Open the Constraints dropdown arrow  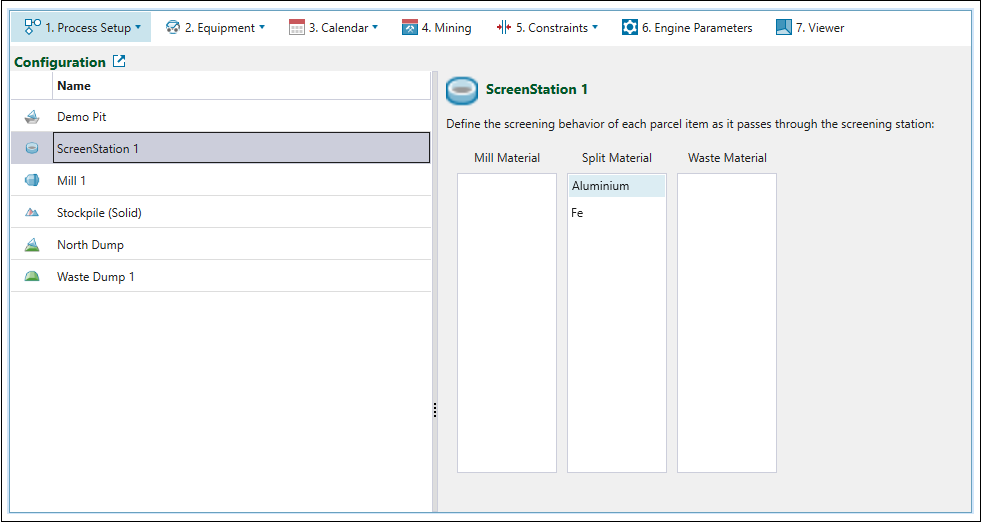click(595, 28)
